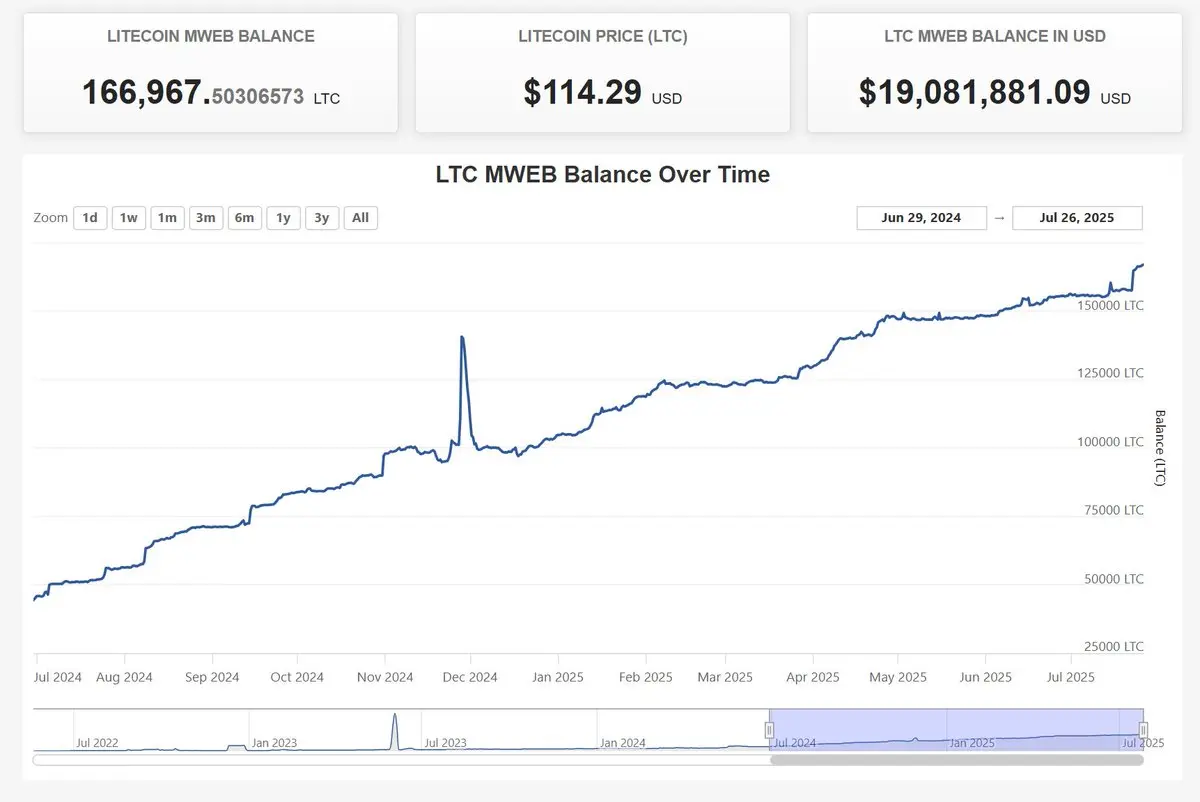The image size is (1200, 802).
Task: Click the Jul 2025 x-axis label on main chart
Action: point(1071,677)
